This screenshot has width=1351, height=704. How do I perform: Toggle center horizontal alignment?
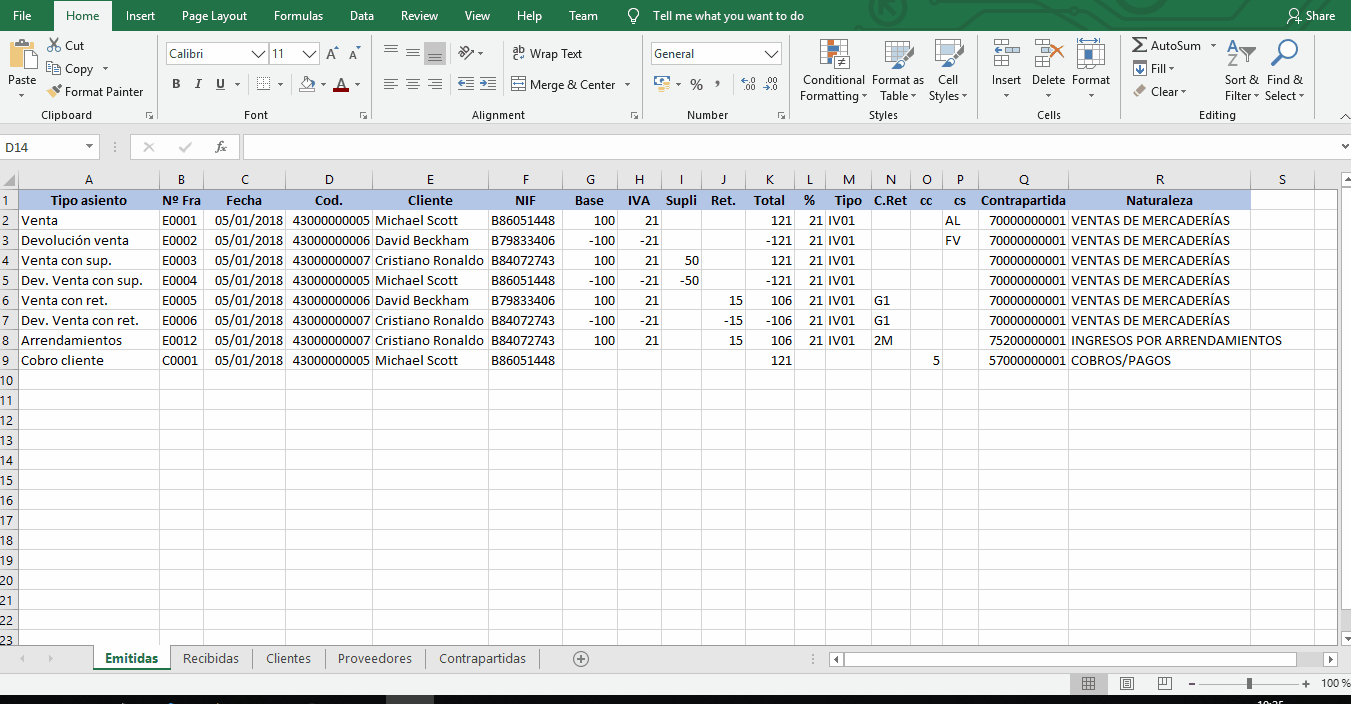tap(413, 84)
